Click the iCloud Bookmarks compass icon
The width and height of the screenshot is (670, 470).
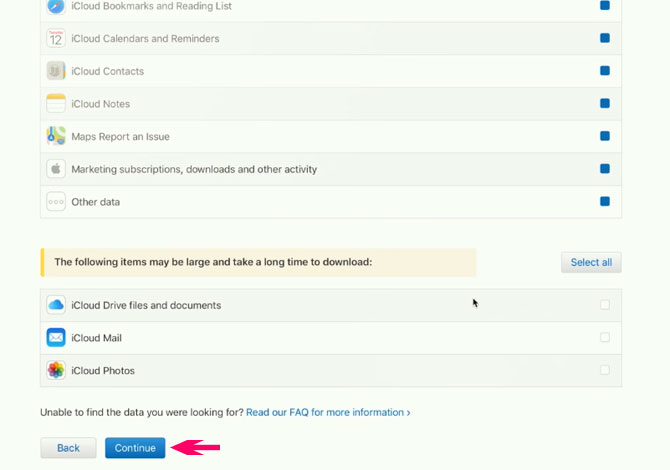[x=56, y=6]
